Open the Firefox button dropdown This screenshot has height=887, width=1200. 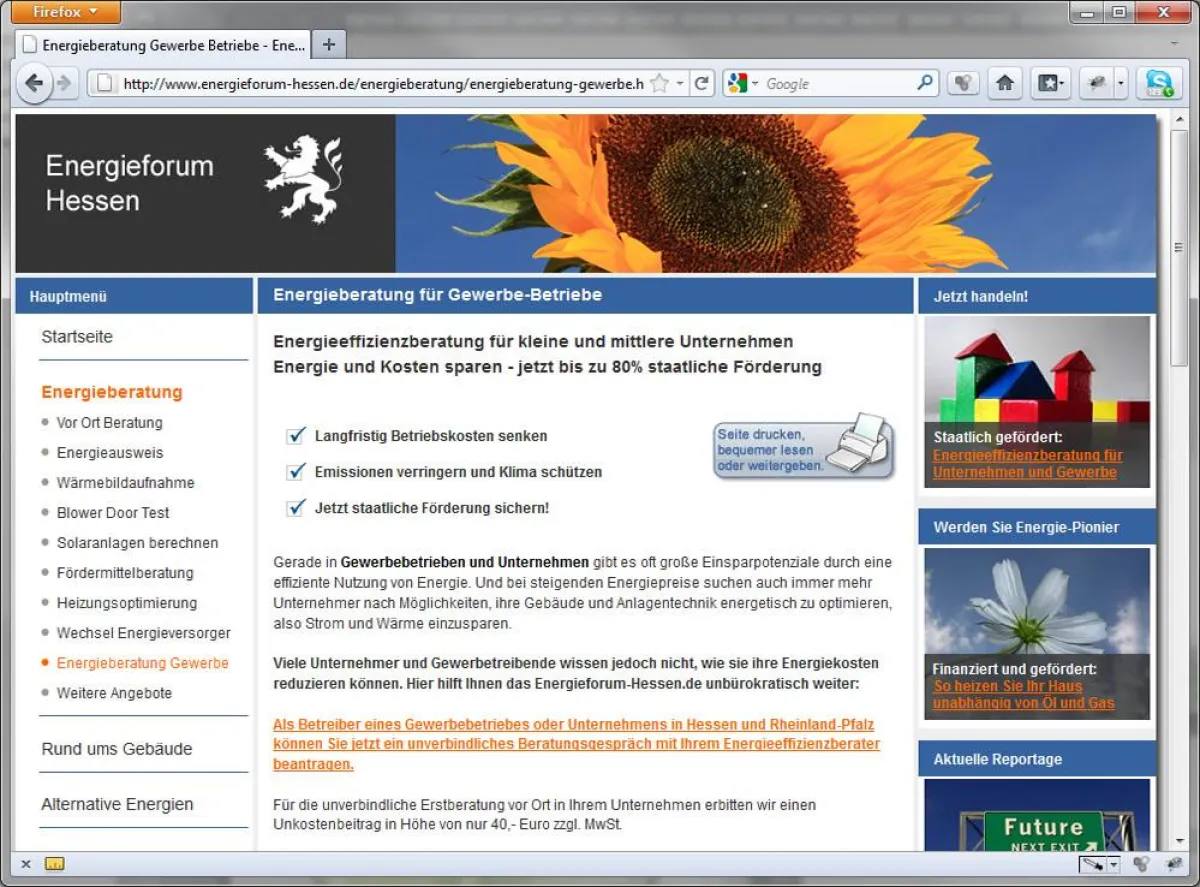[64, 12]
